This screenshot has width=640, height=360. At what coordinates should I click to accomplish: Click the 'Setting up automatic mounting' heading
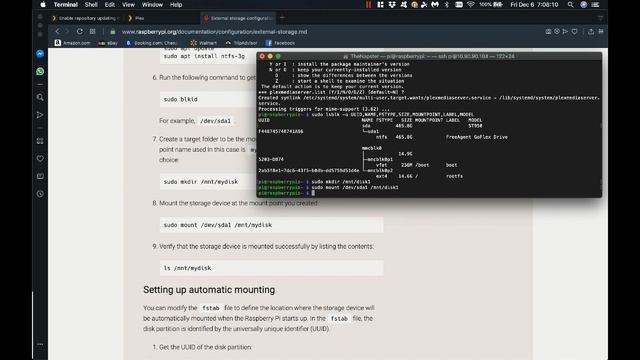209,290
